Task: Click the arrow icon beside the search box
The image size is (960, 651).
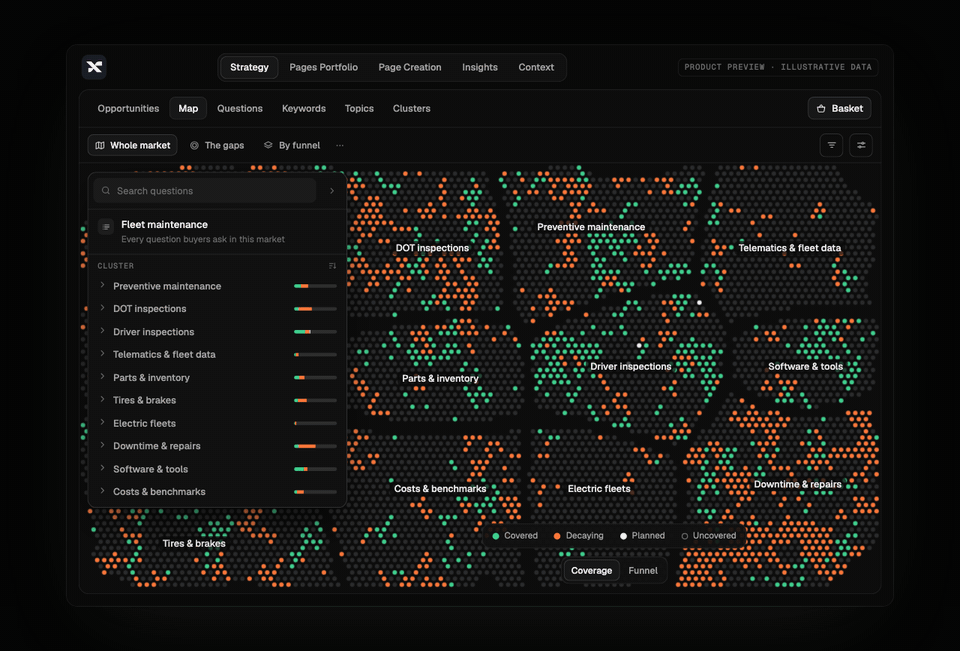Action: (332, 190)
